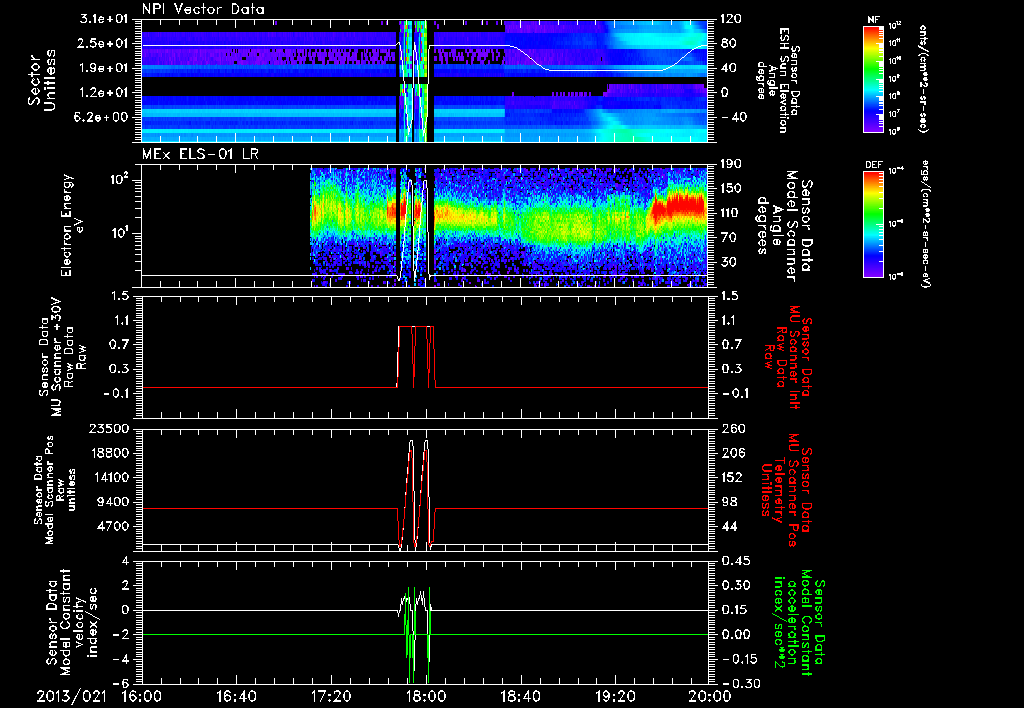The image size is (1024, 708).
Task: Click the 190 scanner angle tick label
Action: tap(731, 164)
